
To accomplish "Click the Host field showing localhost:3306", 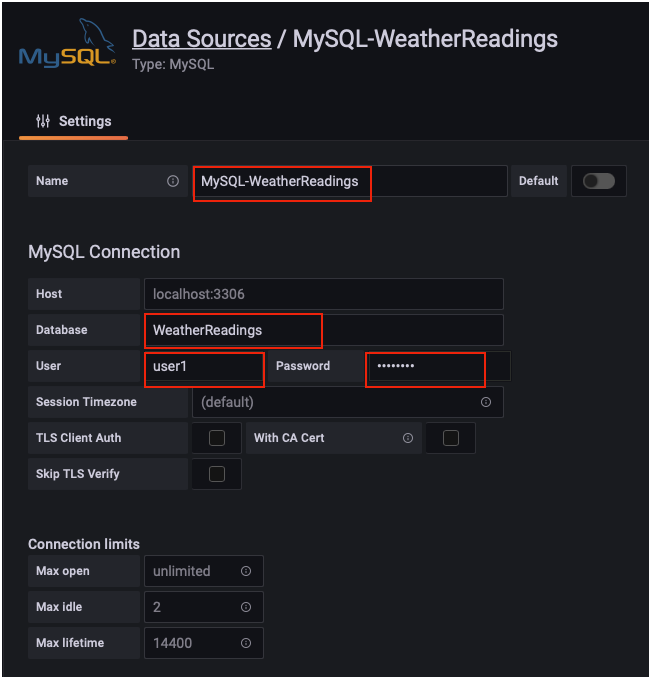I will point(324,294).
